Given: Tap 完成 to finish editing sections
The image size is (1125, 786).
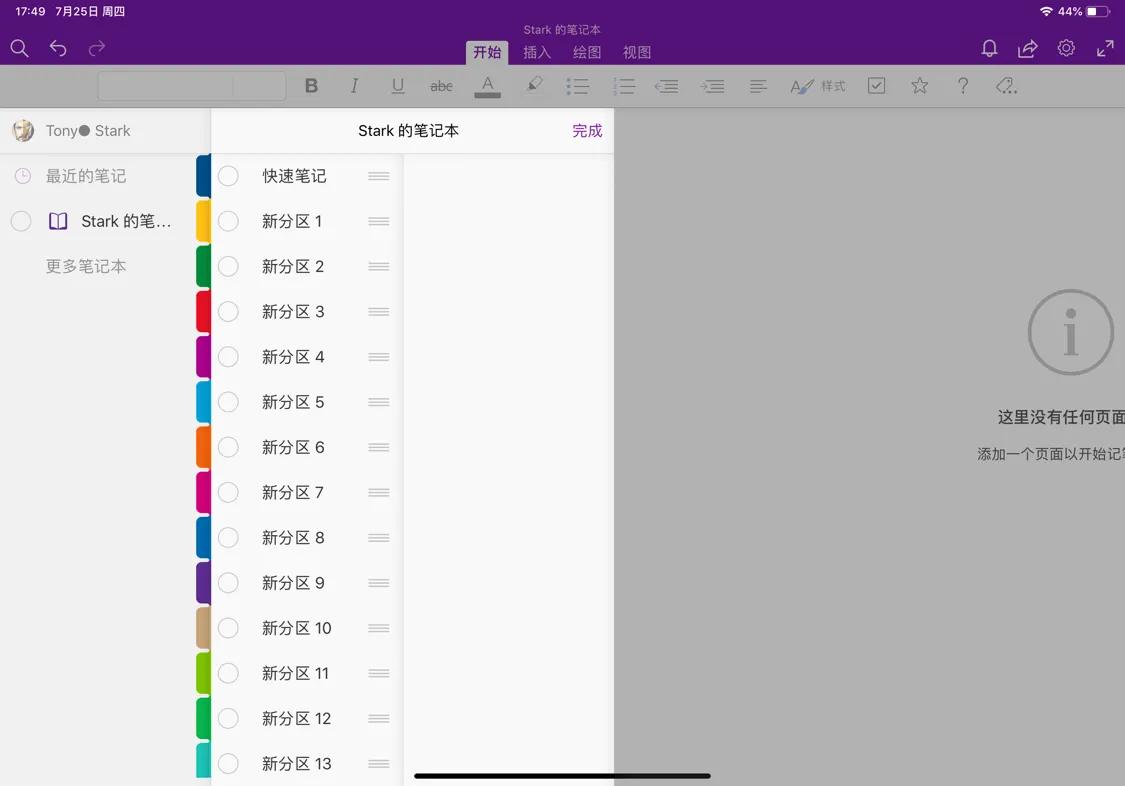Looking at the screenshot, I should [588, 130].
